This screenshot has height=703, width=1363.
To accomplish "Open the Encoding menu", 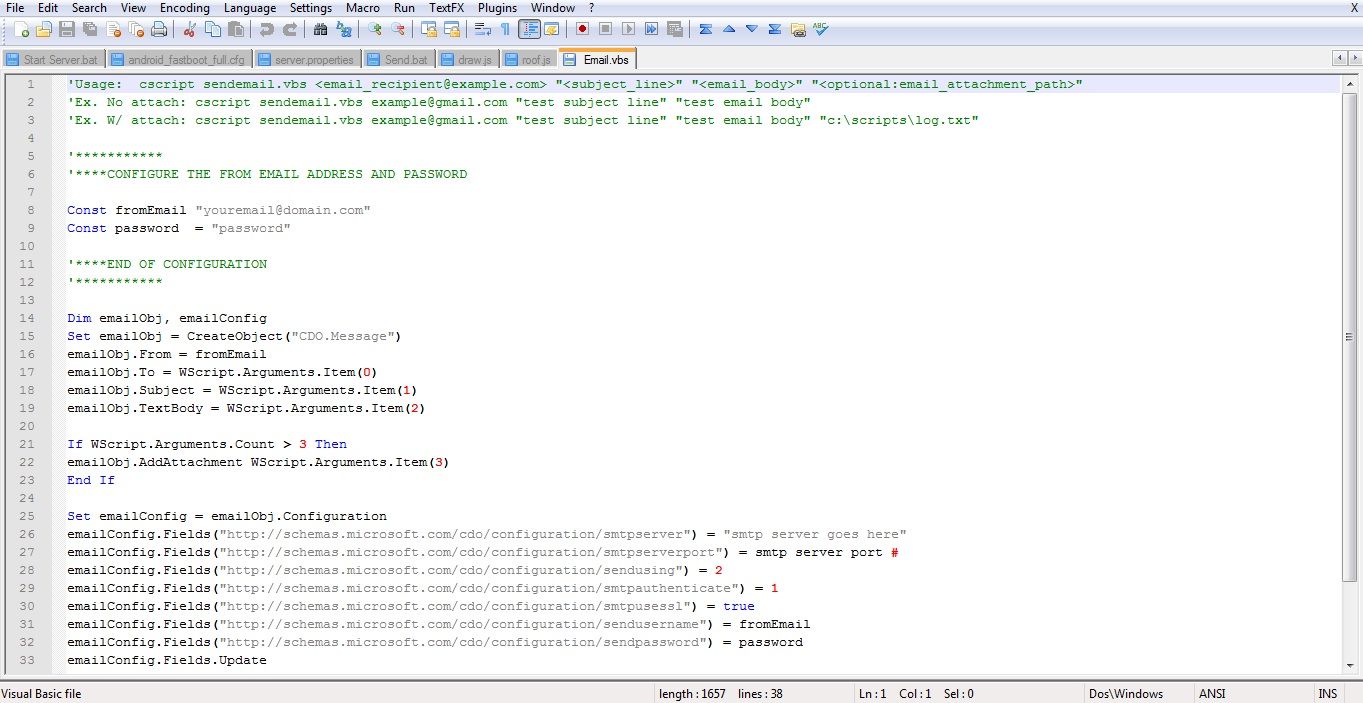I will (x=185, y=8).
